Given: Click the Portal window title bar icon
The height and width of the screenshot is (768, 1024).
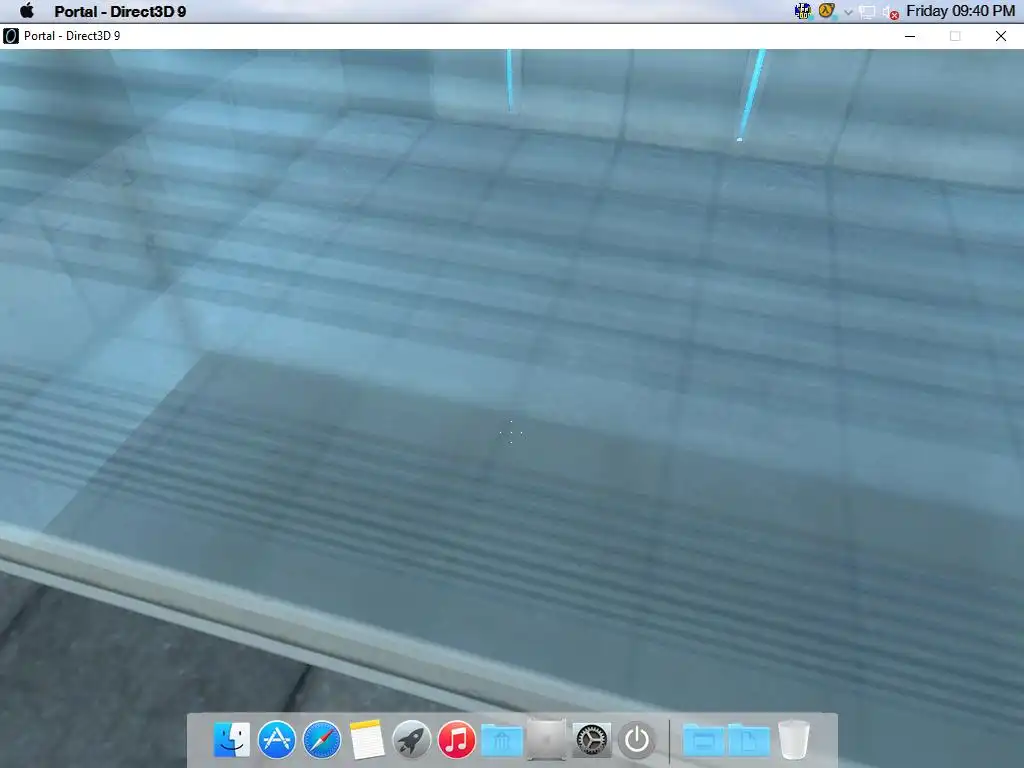Looking at the screenshot, I should click(x=10, y=36).
